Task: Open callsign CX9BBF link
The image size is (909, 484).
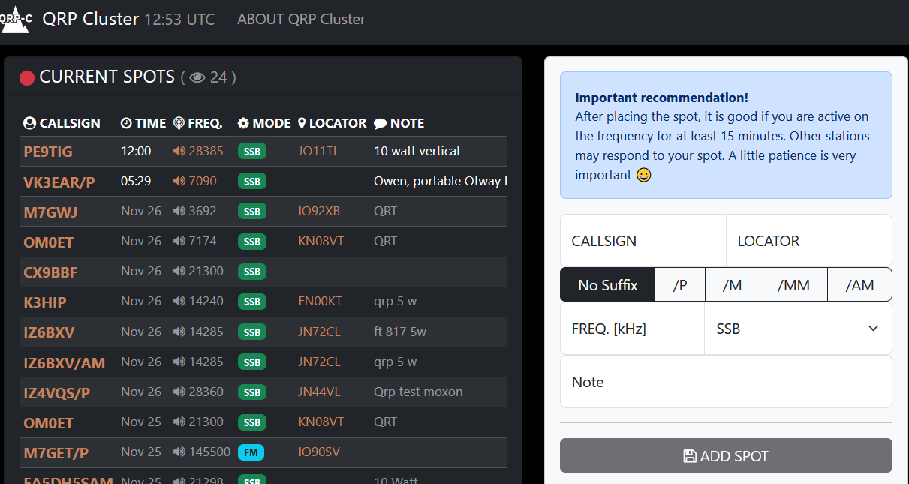Action: (50, 272)
